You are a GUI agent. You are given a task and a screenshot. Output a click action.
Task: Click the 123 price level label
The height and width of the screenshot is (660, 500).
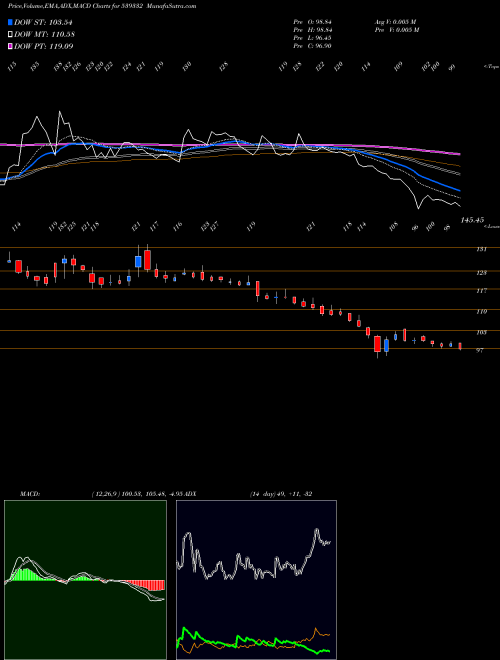tap(481, 273)
